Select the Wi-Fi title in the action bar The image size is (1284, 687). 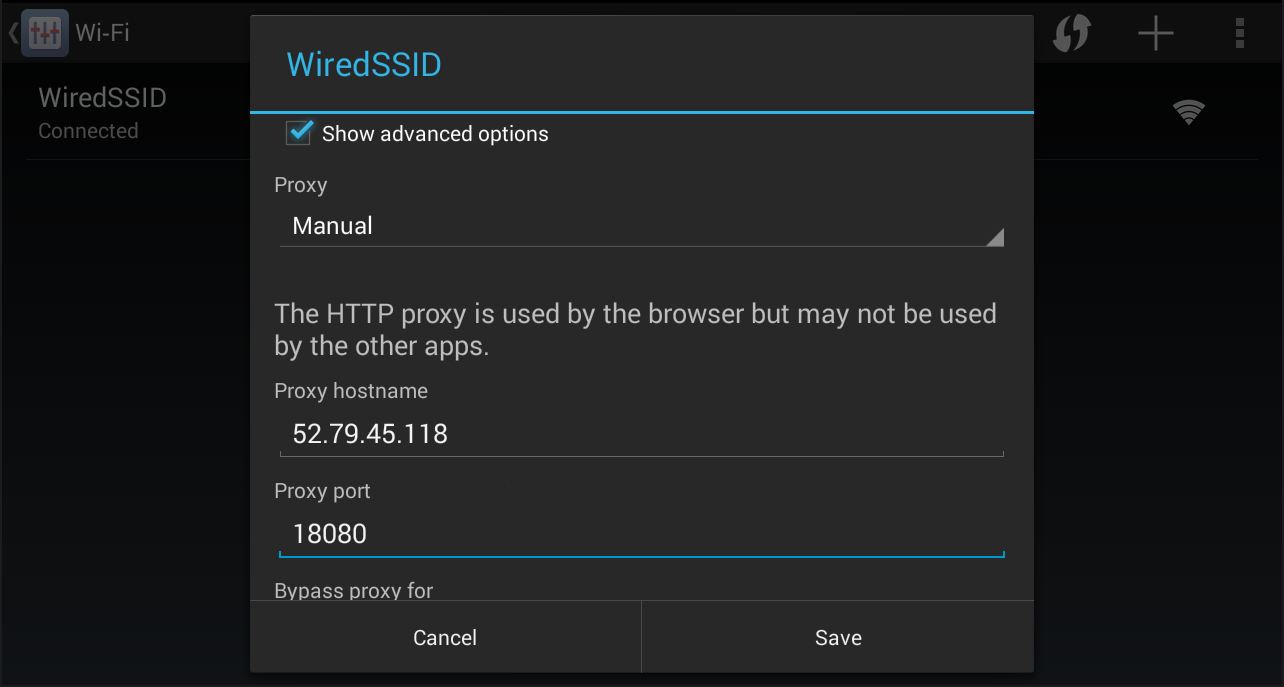click(x=103, y=33)
